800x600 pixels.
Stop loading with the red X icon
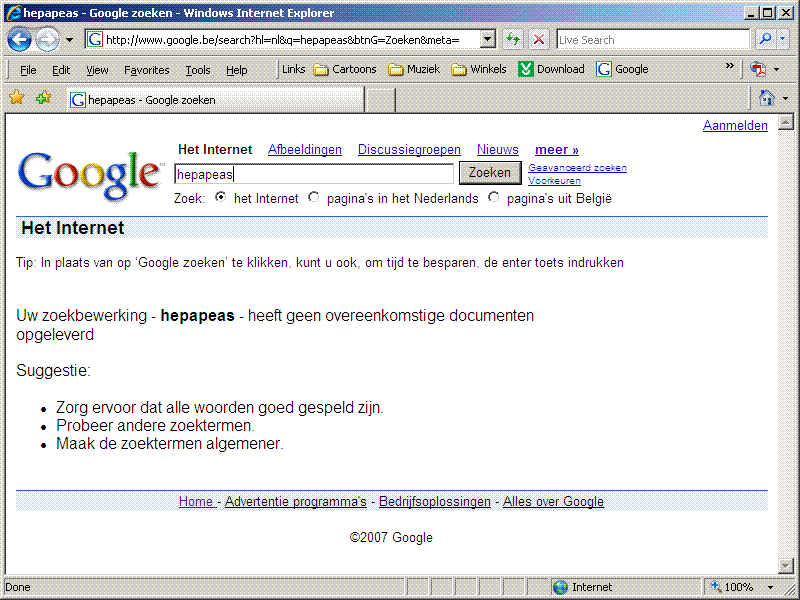click(x=538, y=39)
